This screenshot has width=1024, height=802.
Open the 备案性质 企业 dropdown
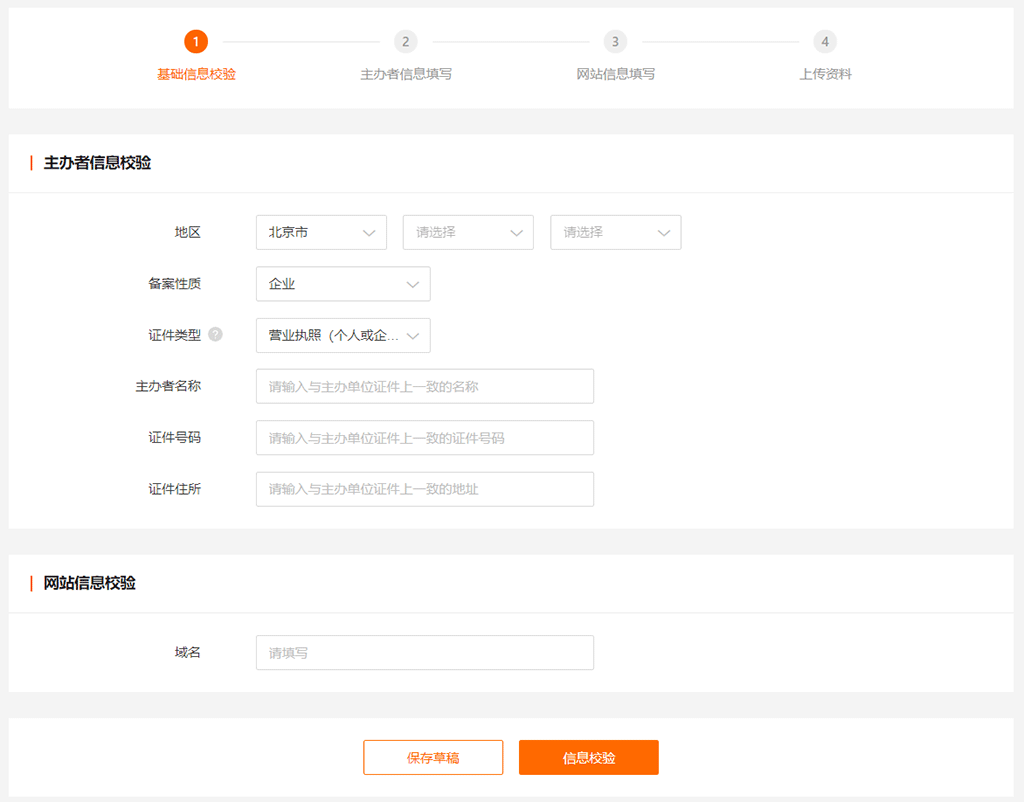[343, 284]
